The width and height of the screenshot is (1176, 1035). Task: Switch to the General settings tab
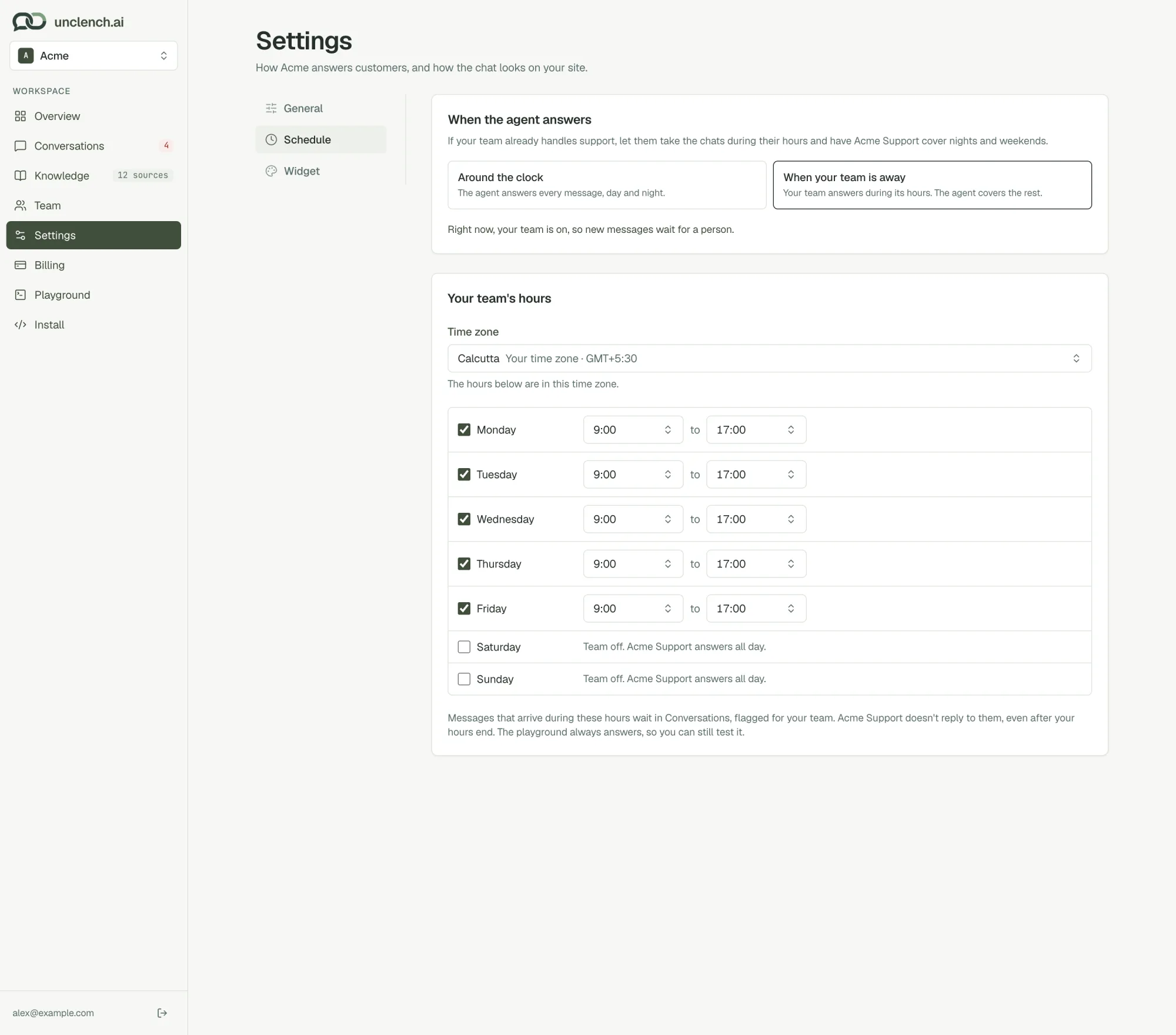[x=321, y=108]
